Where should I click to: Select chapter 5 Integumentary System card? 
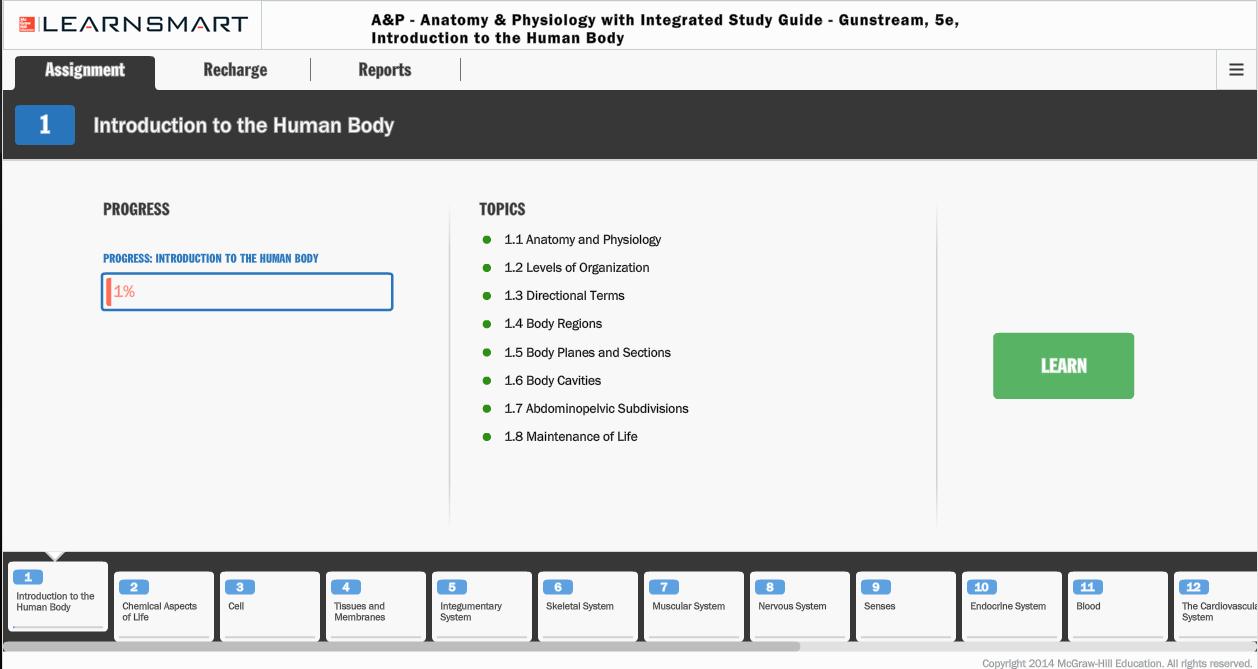(x=482, y=605)
